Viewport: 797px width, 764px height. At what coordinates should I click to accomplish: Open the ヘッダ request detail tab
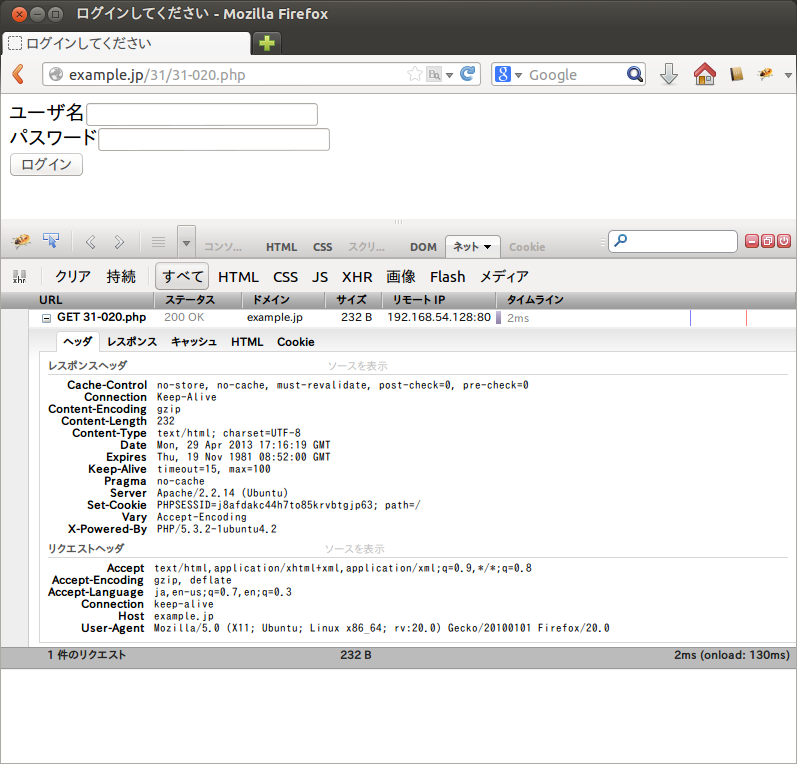[78, 342]
